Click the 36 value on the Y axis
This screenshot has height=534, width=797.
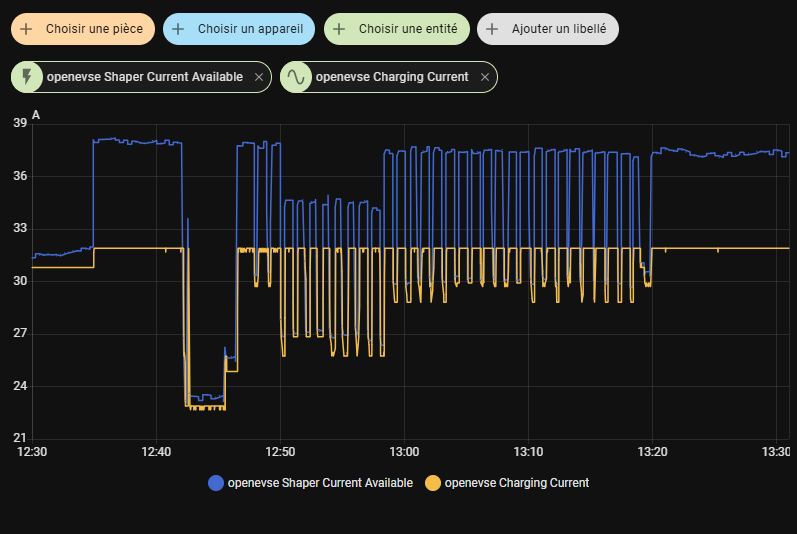20,176
